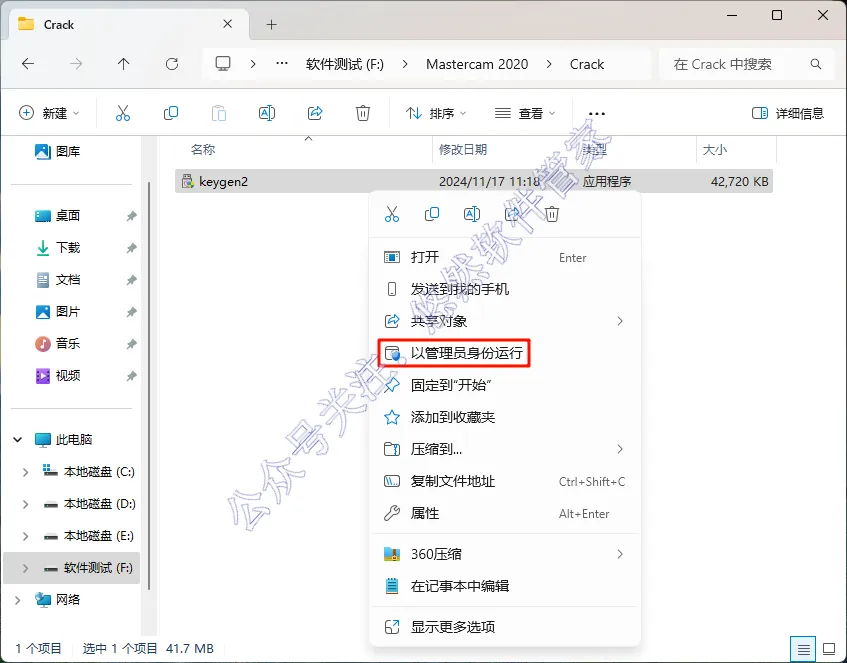Screen dimensions: 847x663
Task: Expand 本地磁盘 (D:) tree node
Action: [25, 504]
